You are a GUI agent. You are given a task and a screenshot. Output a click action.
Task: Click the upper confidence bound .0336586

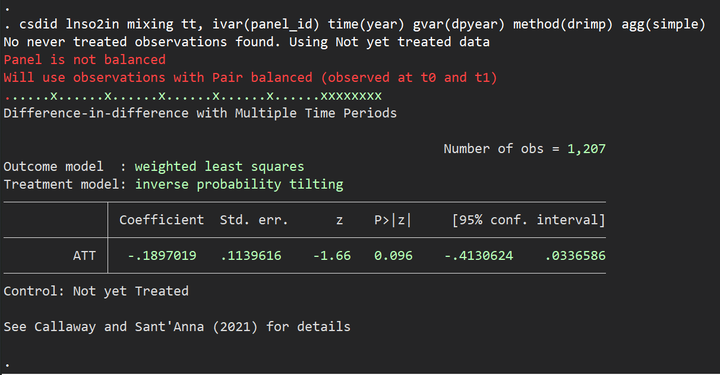[575, 256]
